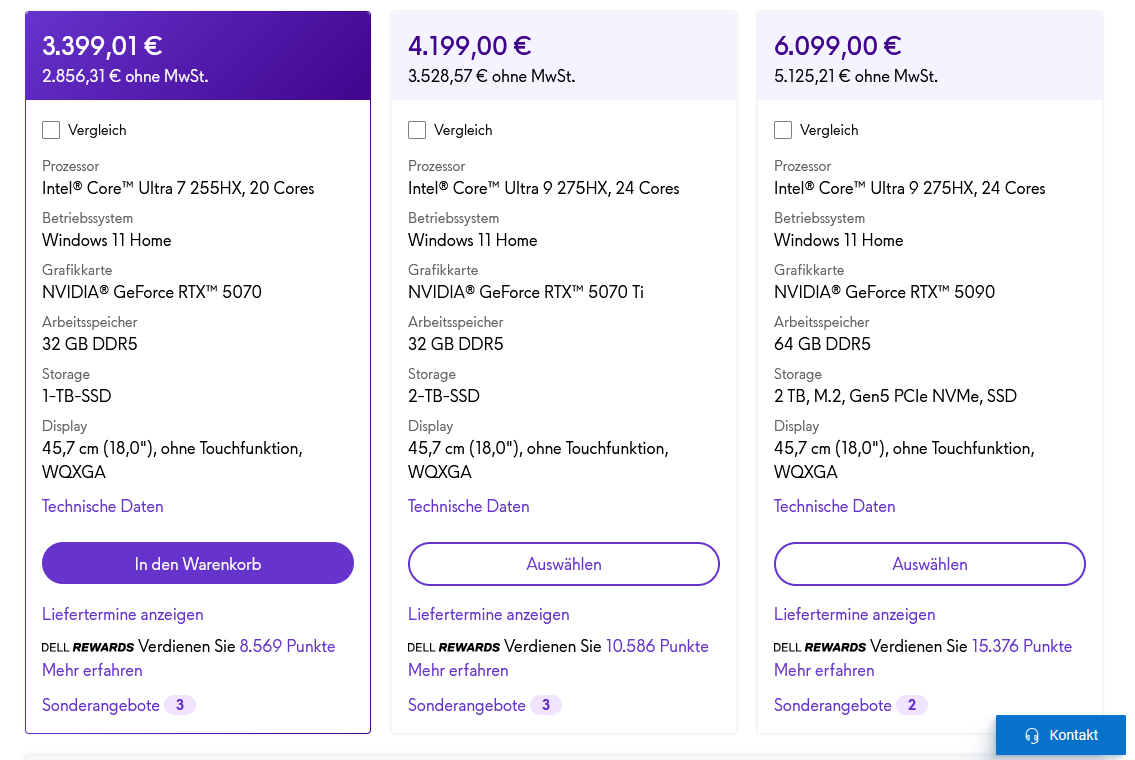Click Mehr erfahren under 15.376 Punkte
Screen dimensions: 1135x760
(824, 670)
